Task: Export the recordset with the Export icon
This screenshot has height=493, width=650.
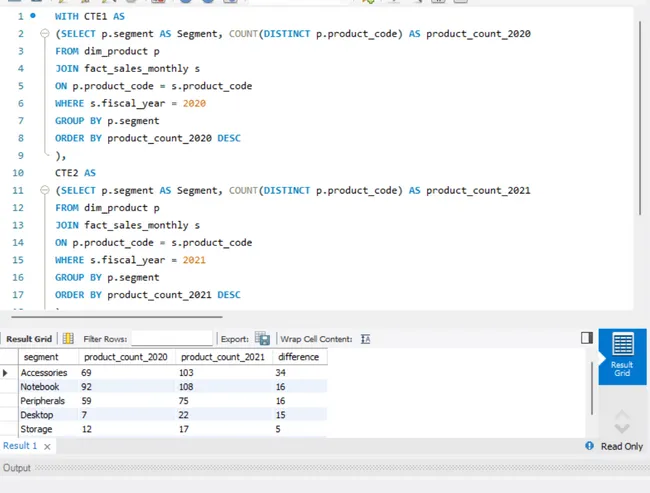Action: click(262, 339)
